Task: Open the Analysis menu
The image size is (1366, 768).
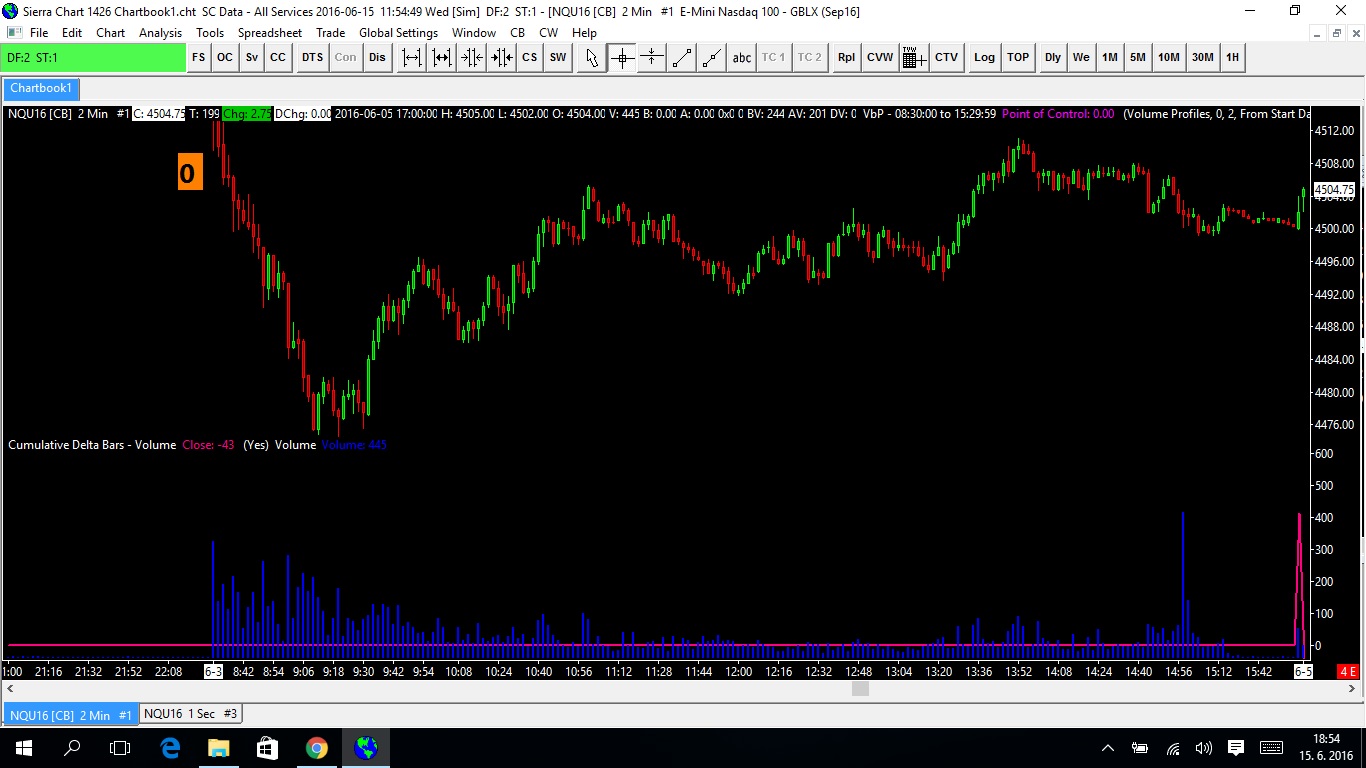Action: [x=161, y=33]
